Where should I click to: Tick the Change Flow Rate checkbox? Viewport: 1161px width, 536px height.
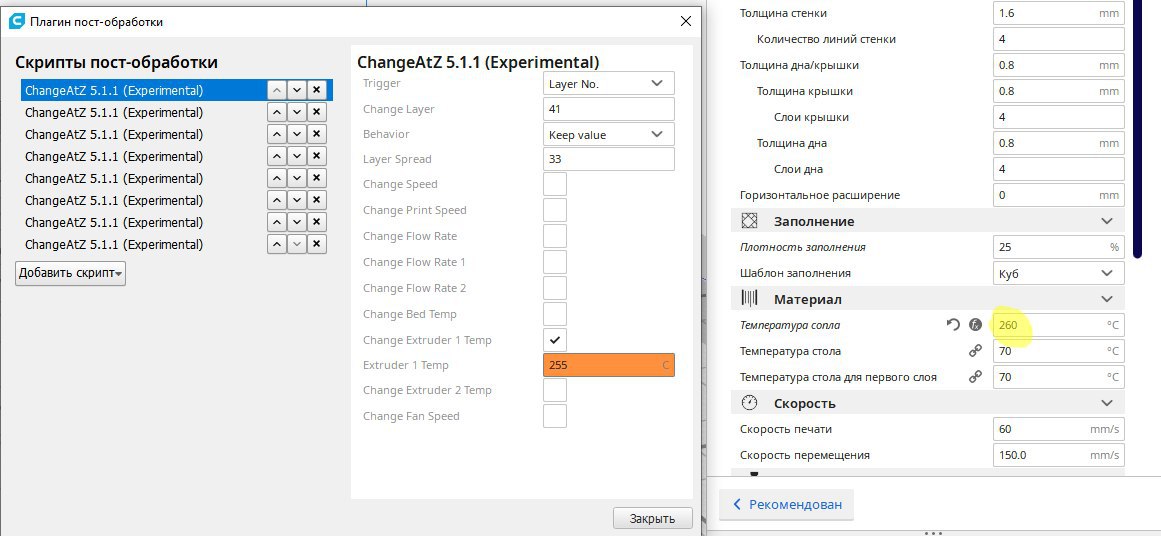coord(555,236)
